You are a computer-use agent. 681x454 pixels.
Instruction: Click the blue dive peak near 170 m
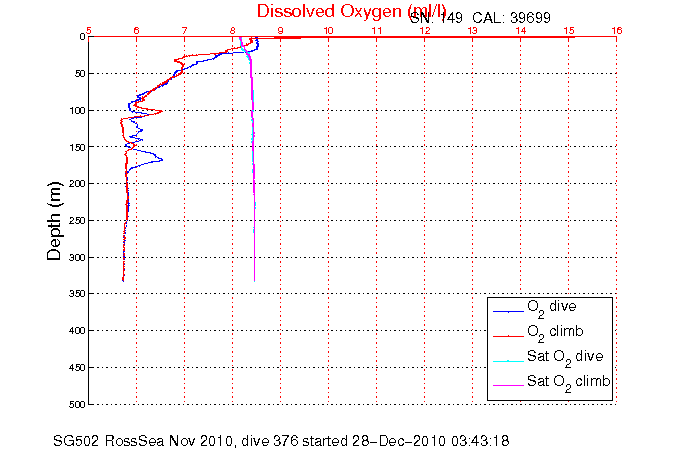(162, 160)
